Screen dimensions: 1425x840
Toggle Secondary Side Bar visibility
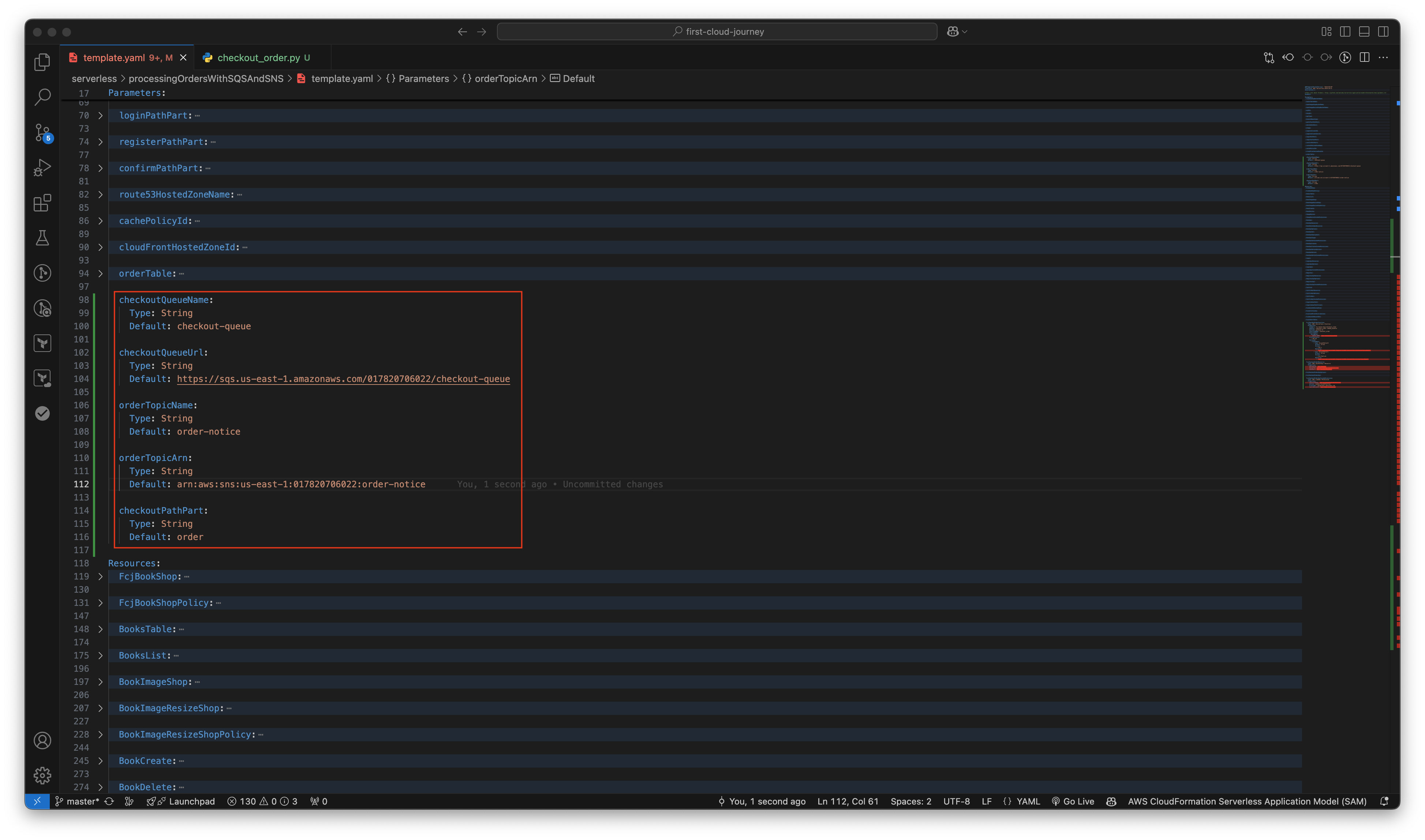click(1383, 32)
